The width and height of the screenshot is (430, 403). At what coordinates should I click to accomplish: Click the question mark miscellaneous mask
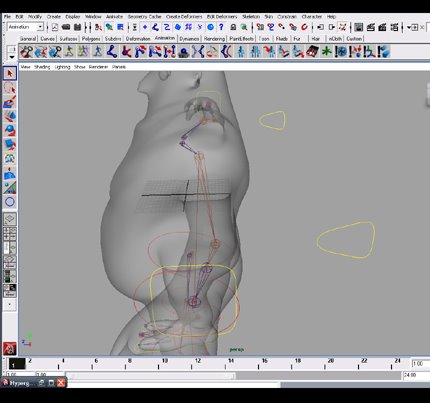[x=221, y=27]
